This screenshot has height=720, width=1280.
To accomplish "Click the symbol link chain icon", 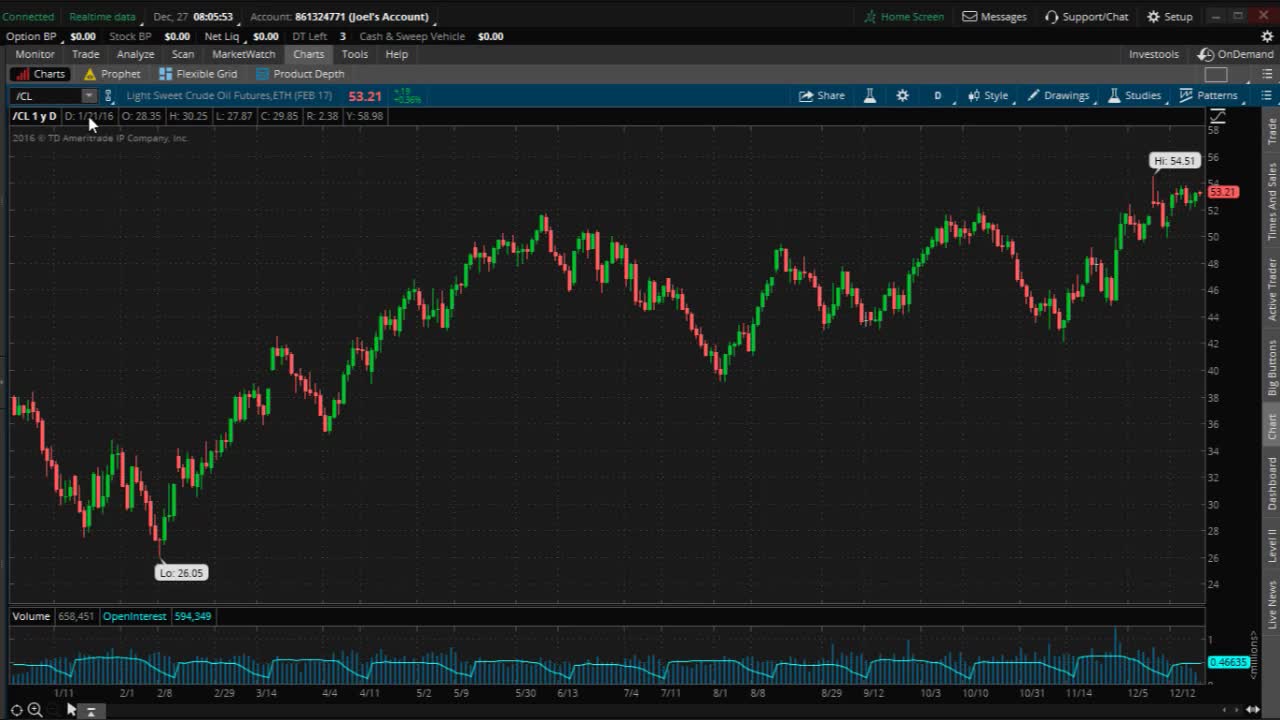I will coord(108,96).
